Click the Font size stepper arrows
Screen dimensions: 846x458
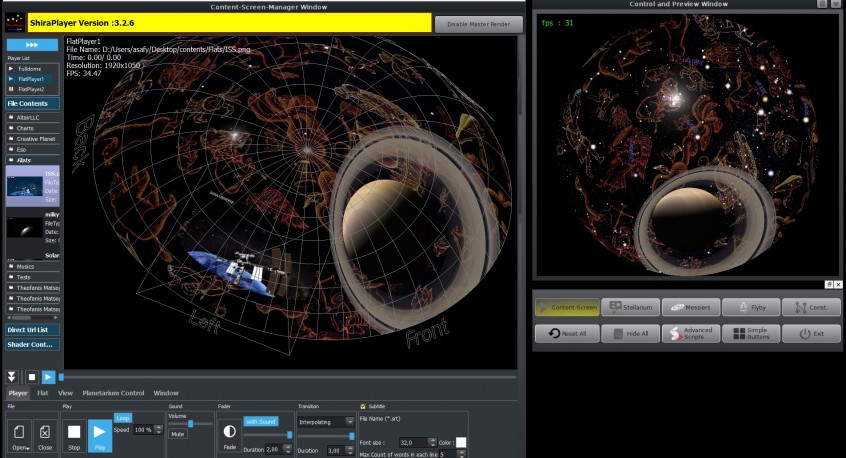point(432,442)
